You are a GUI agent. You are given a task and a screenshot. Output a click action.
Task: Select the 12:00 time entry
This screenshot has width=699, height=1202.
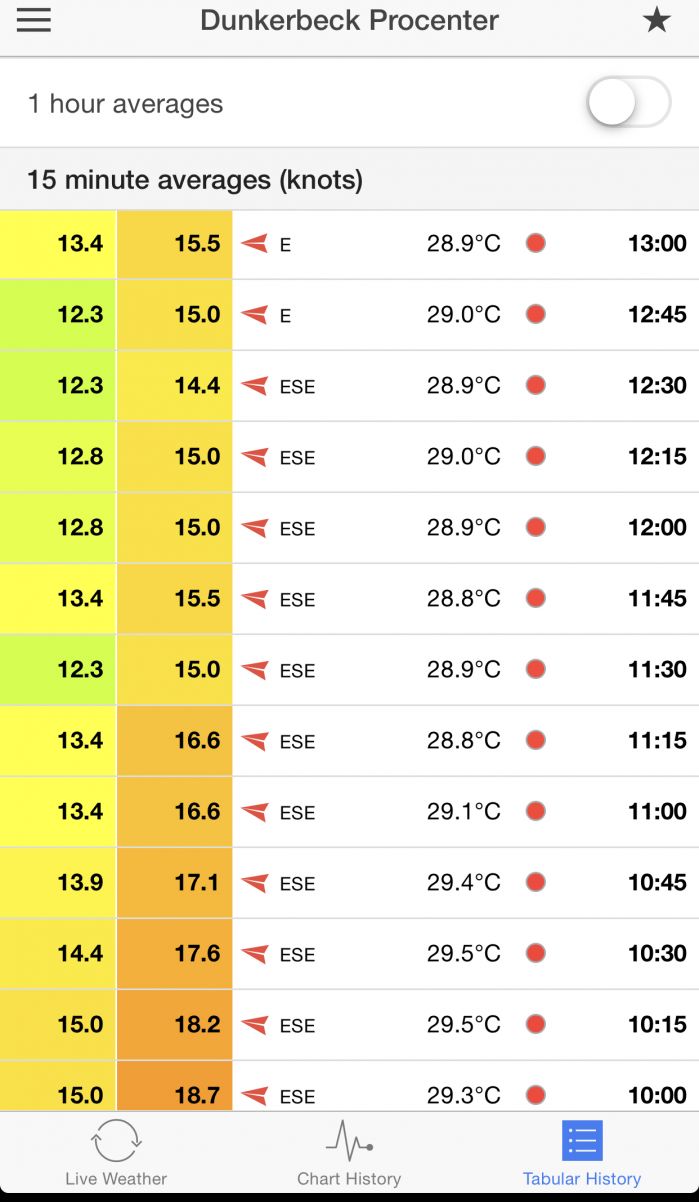click(657, 528)
